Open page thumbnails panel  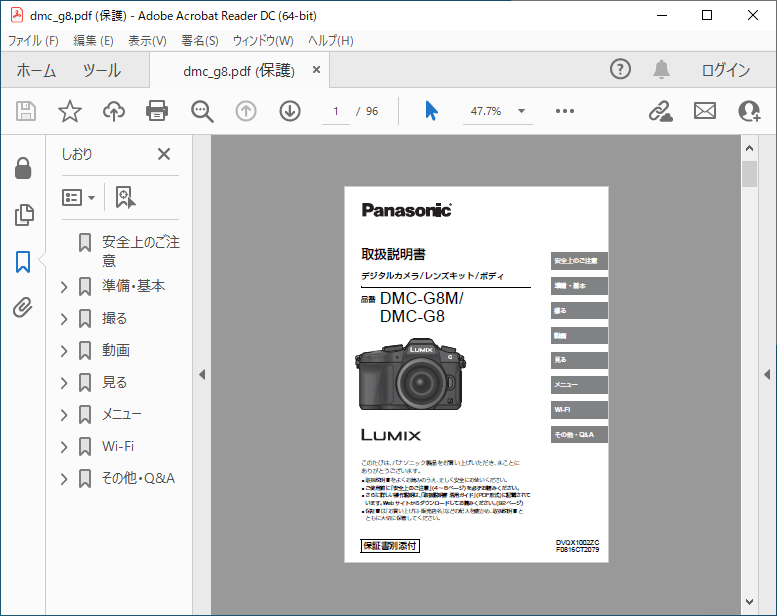click(x=24, y=215)
